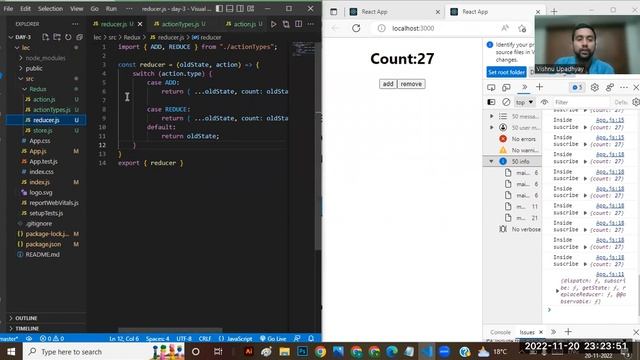Viewport: 640px width, 360px height.
Task: Open DevTools feedback/experiments icon
Action: coord(609,87)
